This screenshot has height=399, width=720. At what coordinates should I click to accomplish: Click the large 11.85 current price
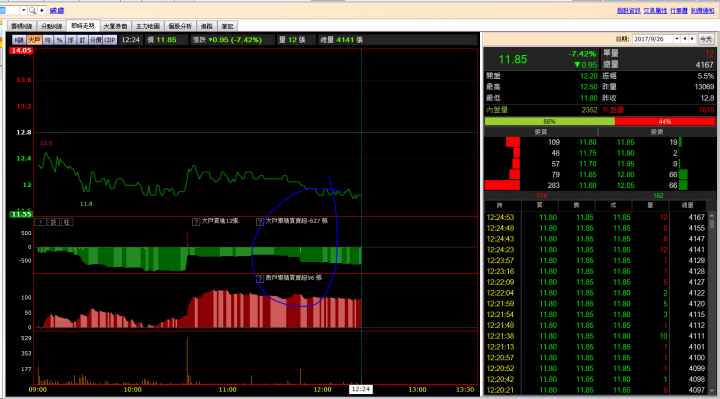pos(513,60)
